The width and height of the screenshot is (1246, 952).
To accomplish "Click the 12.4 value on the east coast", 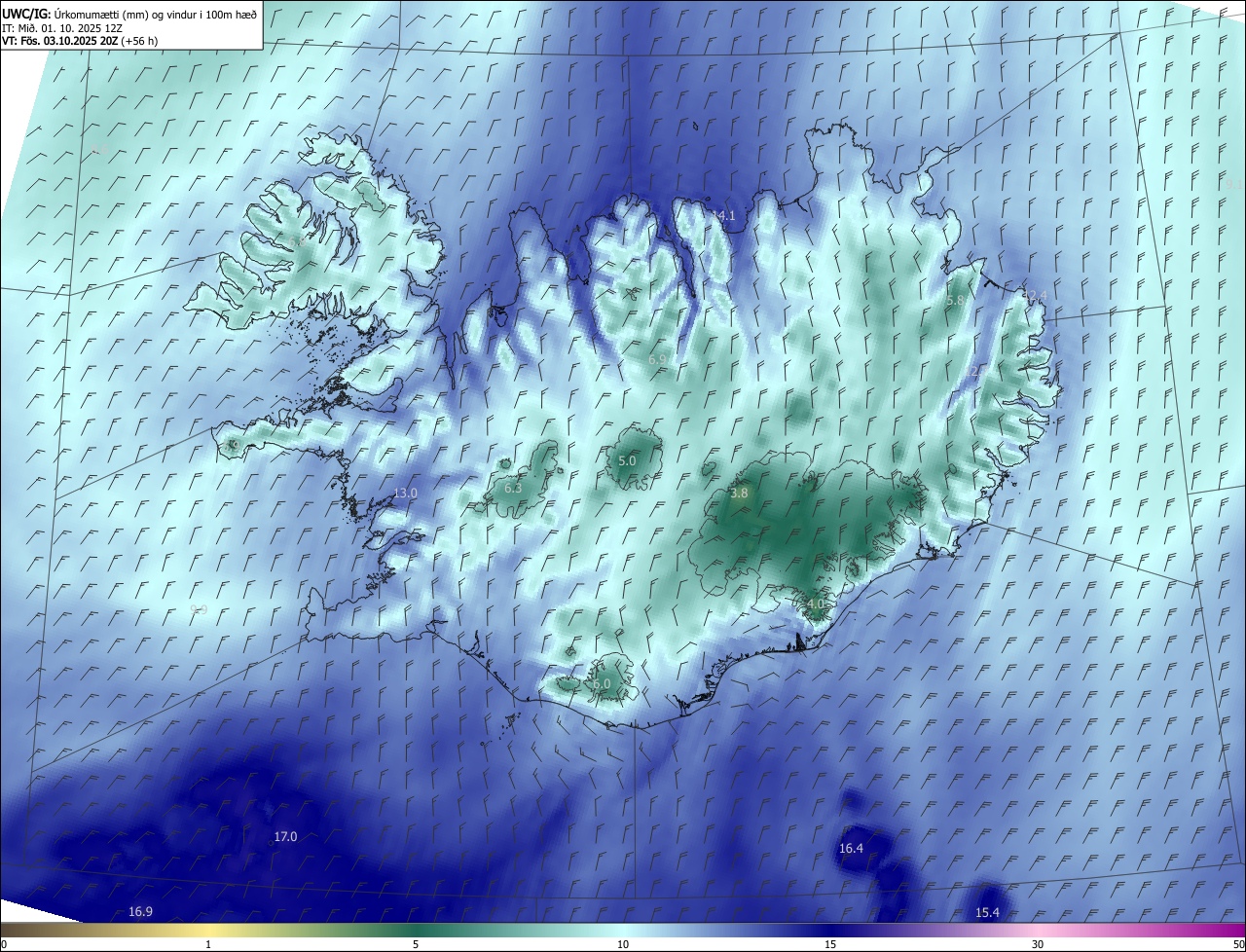I will (1036, 295).
